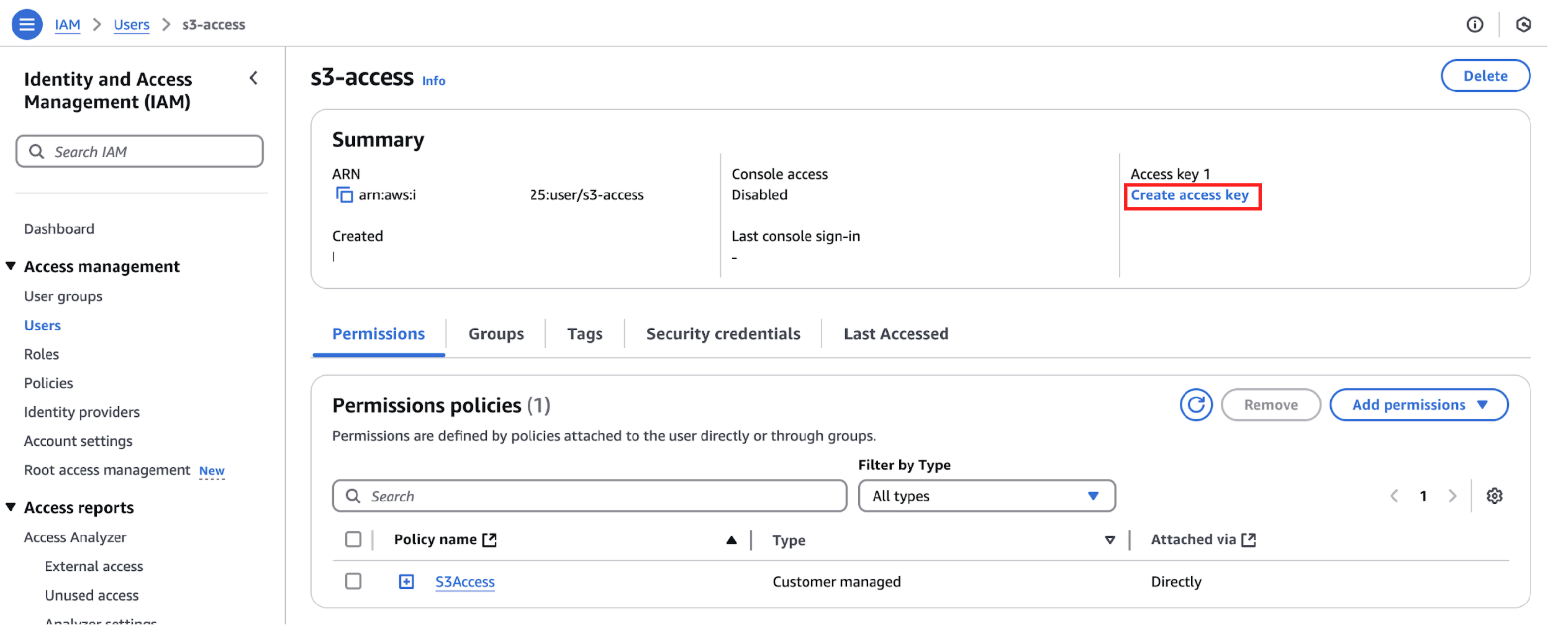Collapse the IAM side navigation panel

pos(254,78)
